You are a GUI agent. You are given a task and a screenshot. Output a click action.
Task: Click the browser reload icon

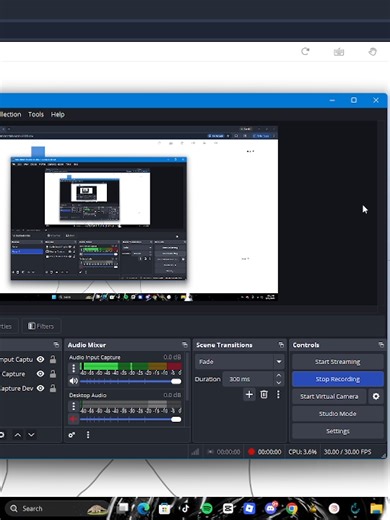305,52
